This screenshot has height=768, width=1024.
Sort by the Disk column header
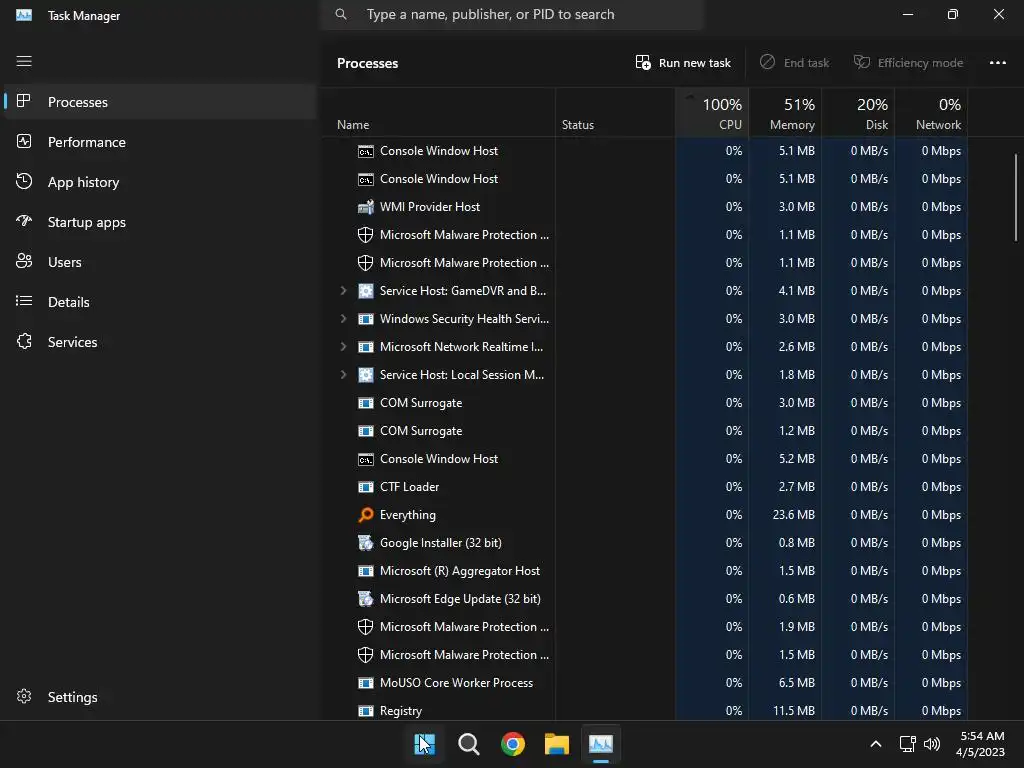point(858,113)
